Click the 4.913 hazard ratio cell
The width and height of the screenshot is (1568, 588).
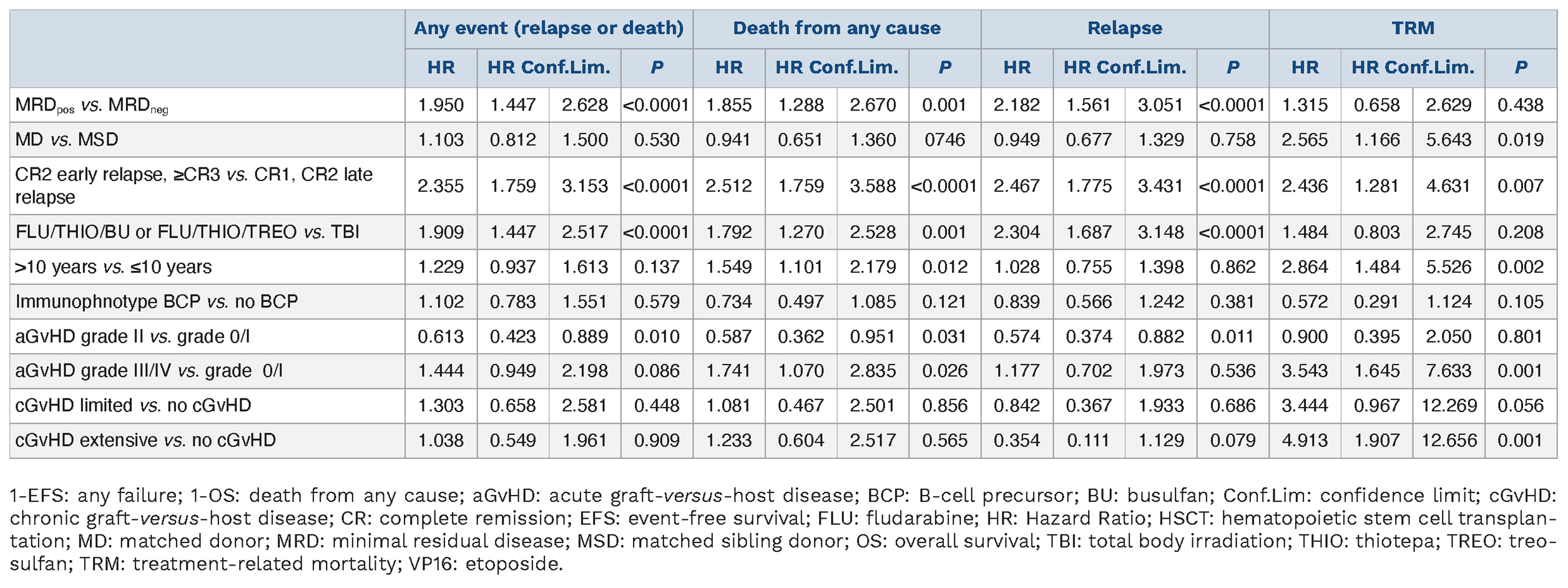1305,440
